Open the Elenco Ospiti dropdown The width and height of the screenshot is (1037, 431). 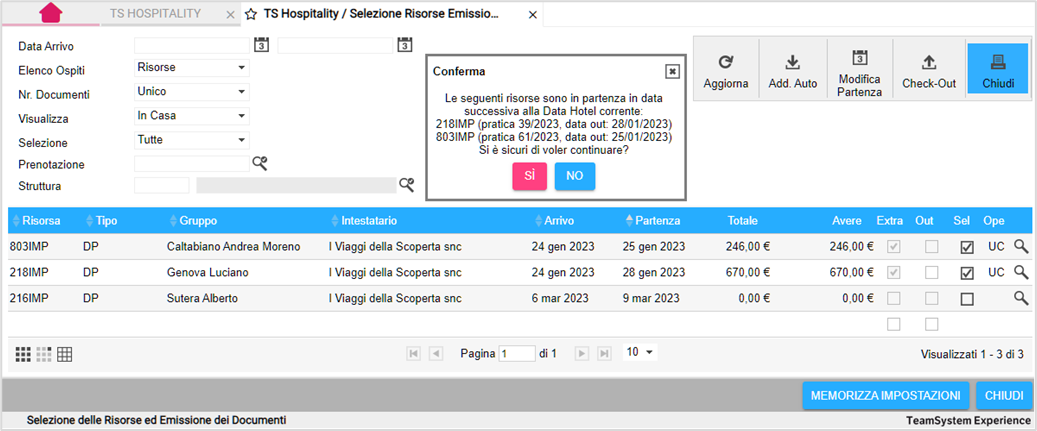click(192, 67)
